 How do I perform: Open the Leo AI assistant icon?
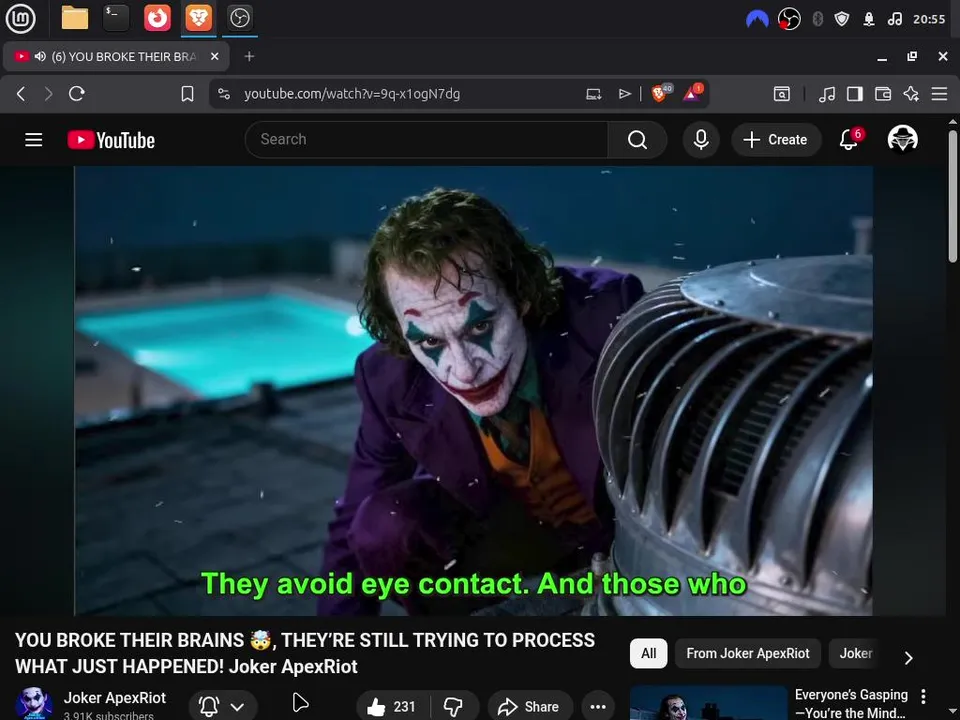(911, 94)
